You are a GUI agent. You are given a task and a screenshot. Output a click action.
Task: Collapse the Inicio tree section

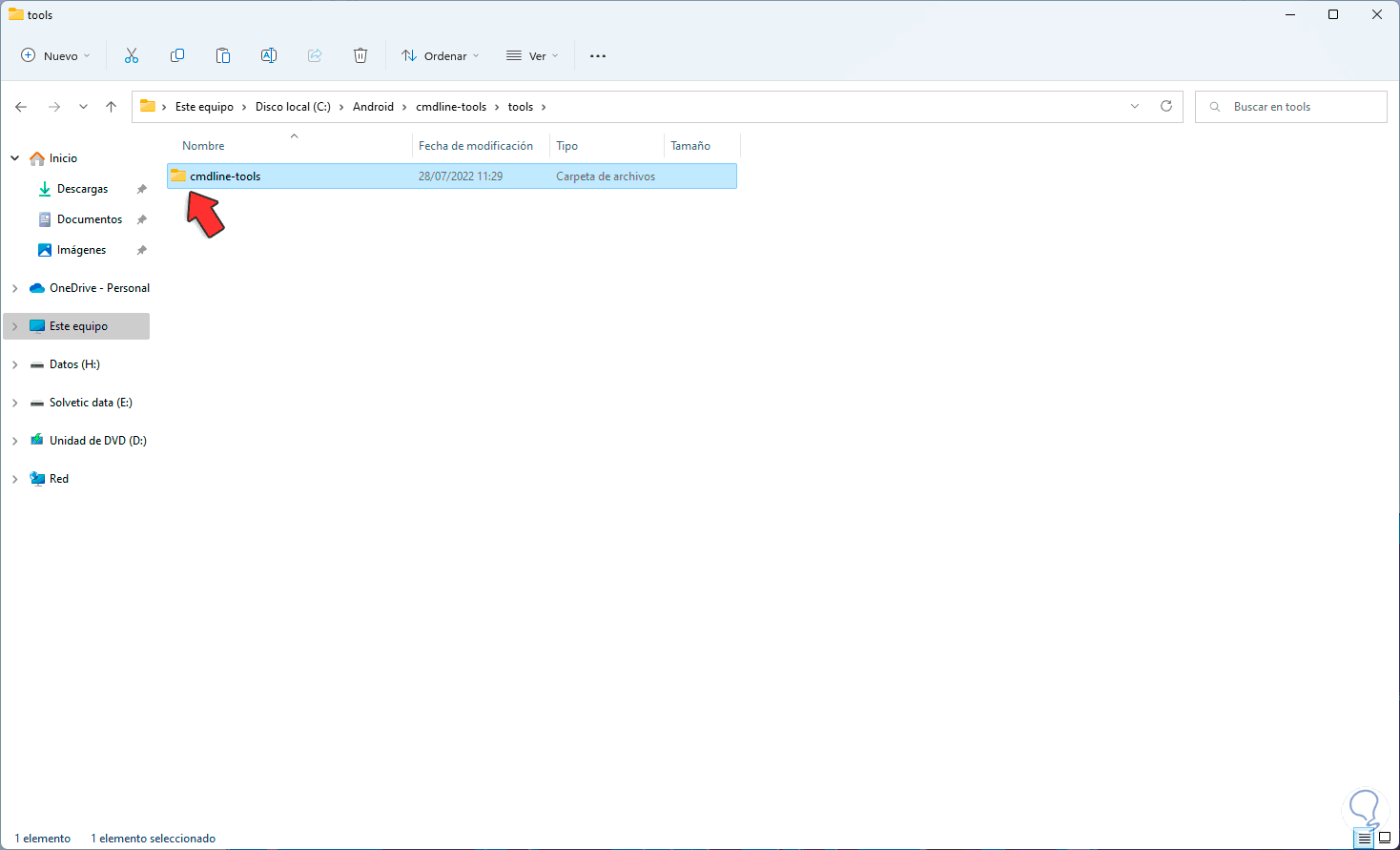(15, 158)
